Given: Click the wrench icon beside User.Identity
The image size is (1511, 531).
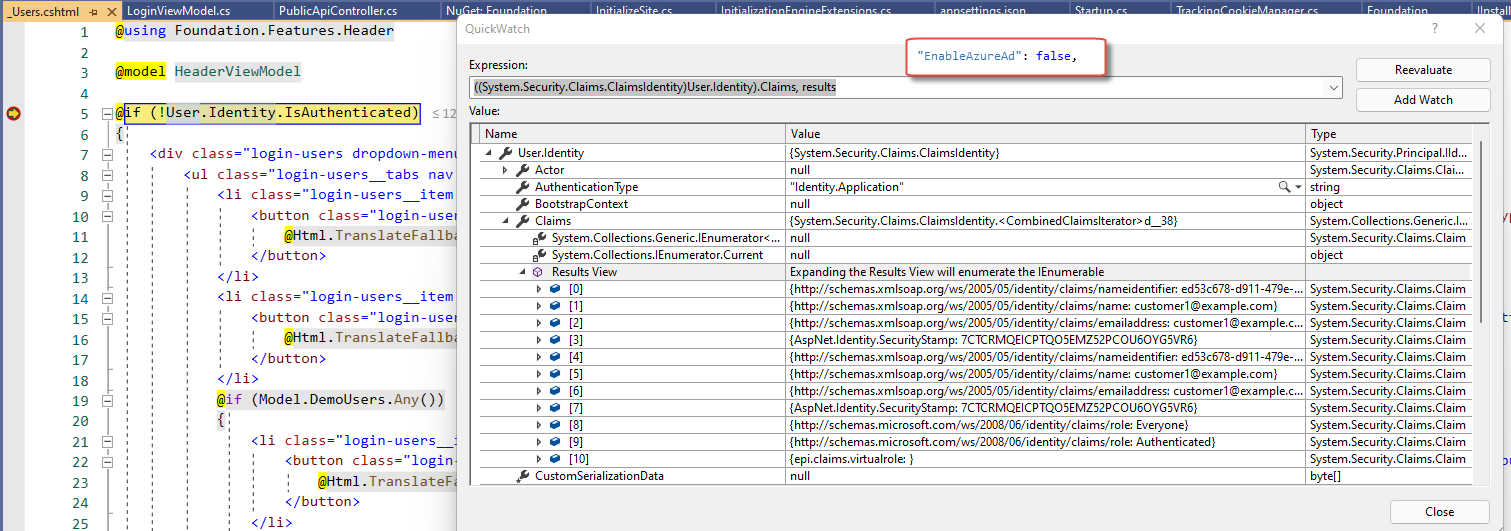Looking at the screenshot, I should coord(505,153).
